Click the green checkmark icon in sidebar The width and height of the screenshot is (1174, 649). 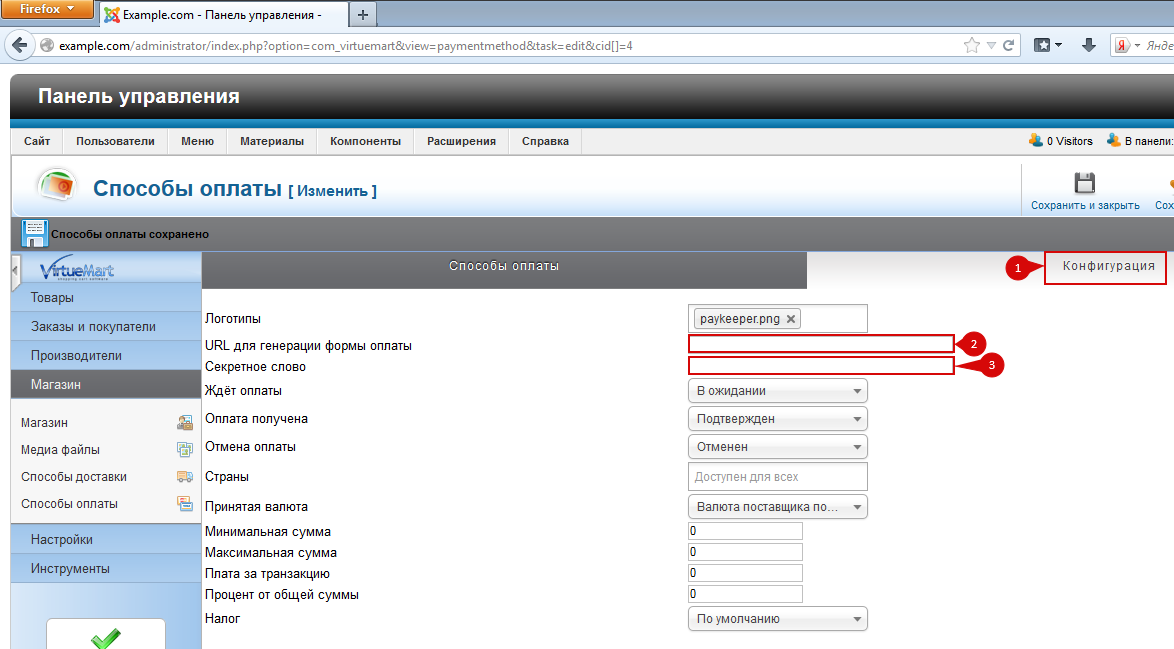(106, 637)
